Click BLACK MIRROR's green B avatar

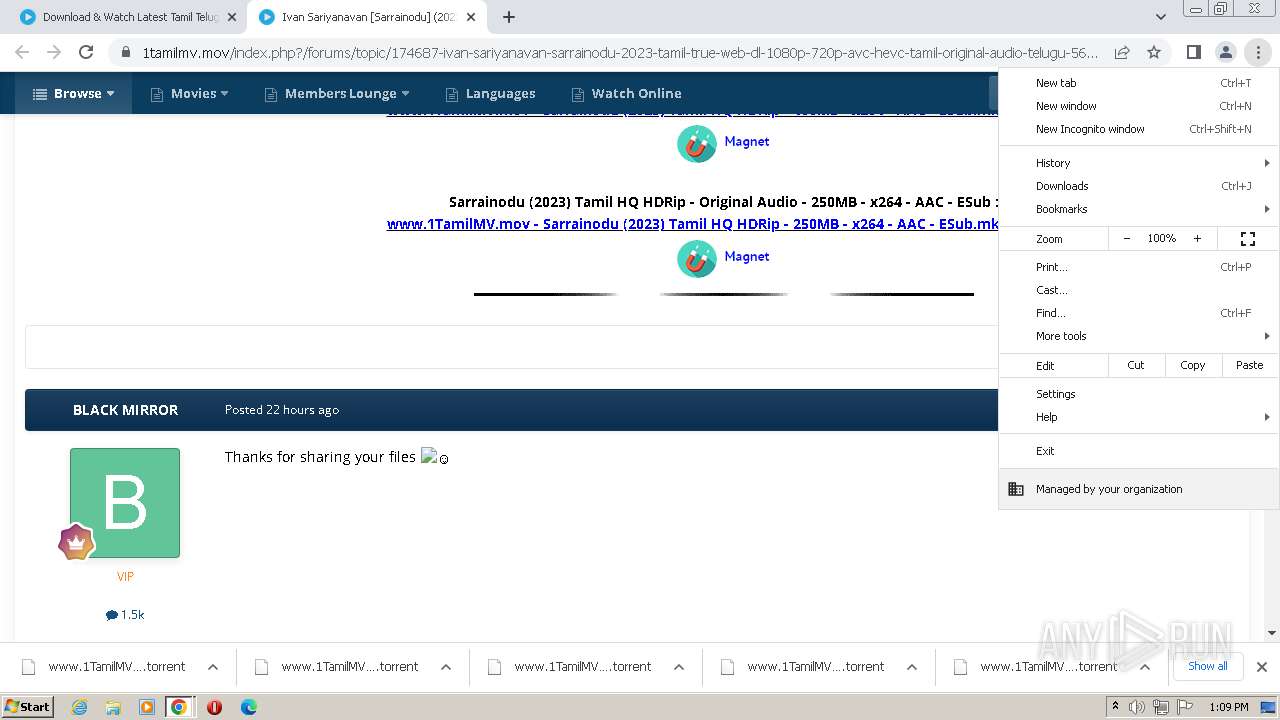tap(125, 502)
